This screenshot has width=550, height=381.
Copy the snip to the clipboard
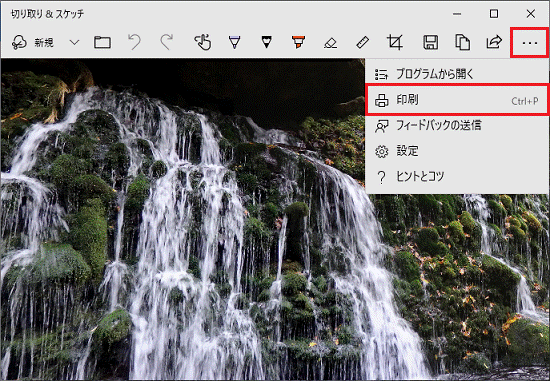[x=462, y=43]
